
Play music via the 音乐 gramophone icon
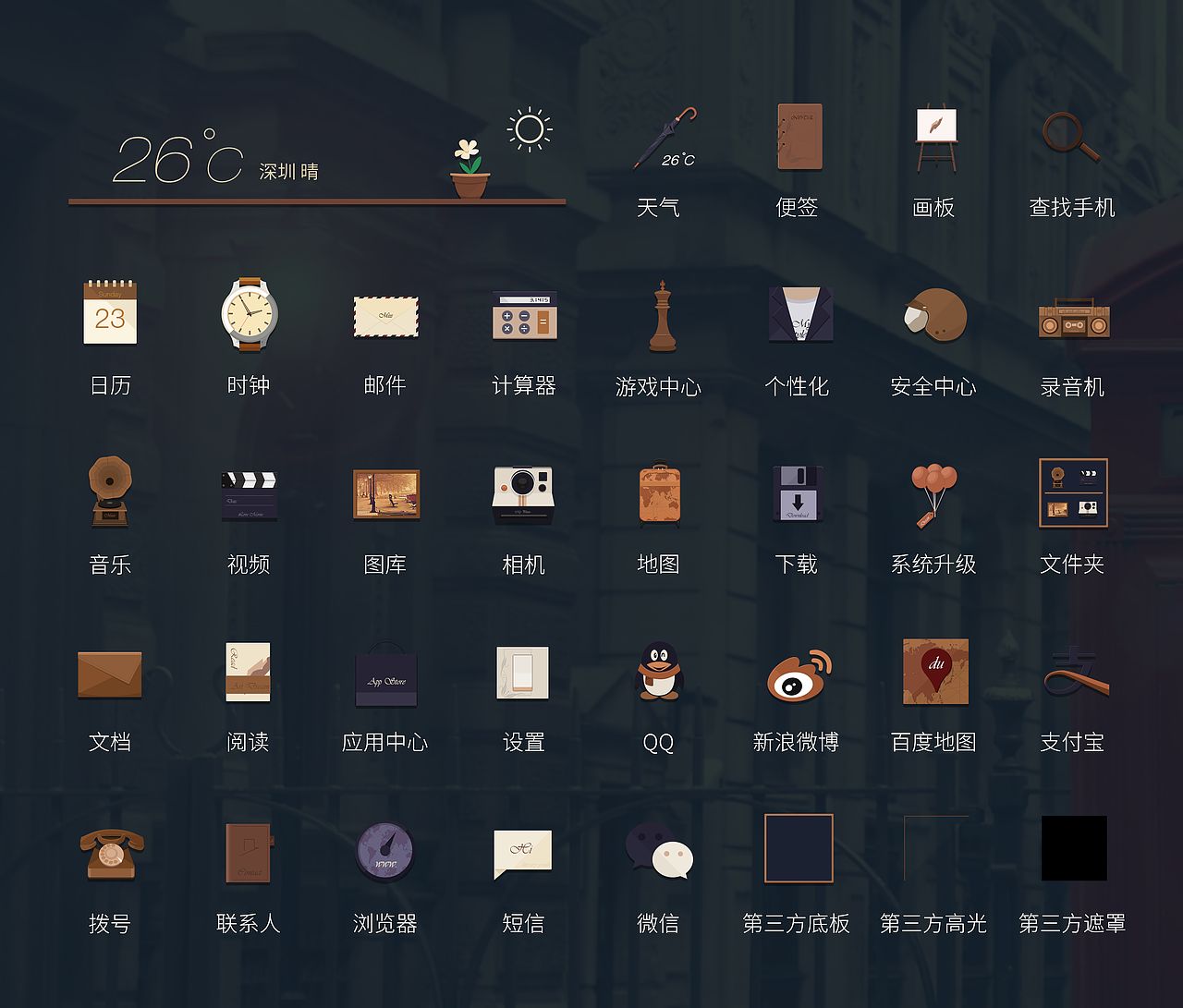tap(110, 492)
